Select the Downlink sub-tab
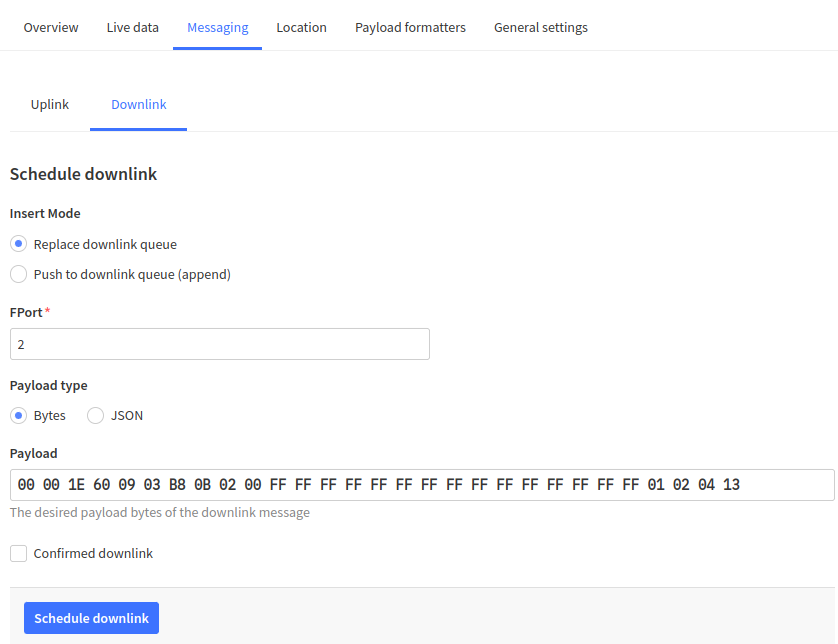The width and height of the screenshot is (838, 644). click(139, 104)
